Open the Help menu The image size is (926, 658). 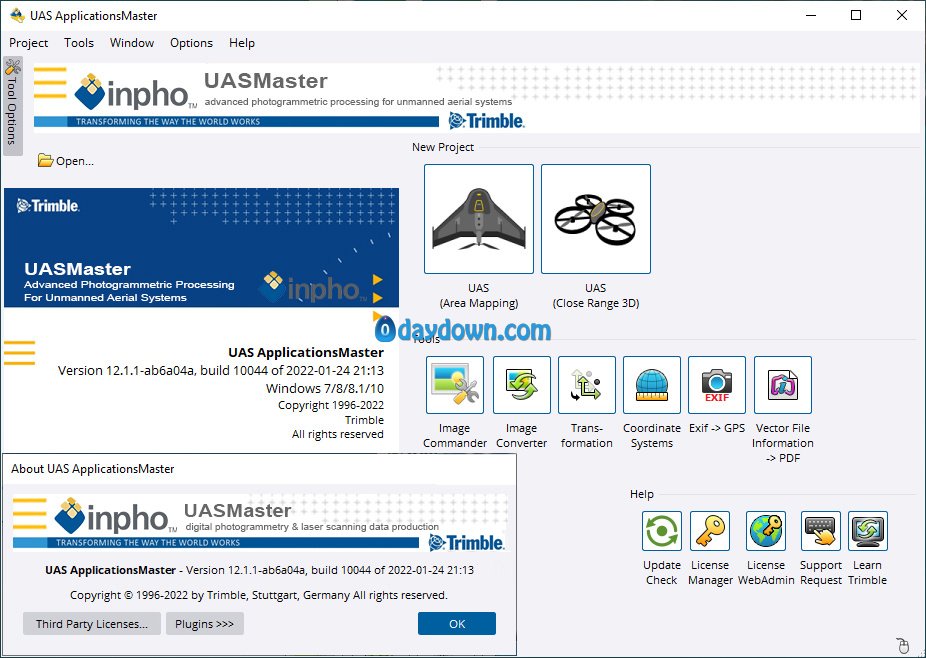pyautogui.click(x=242, y=43)
